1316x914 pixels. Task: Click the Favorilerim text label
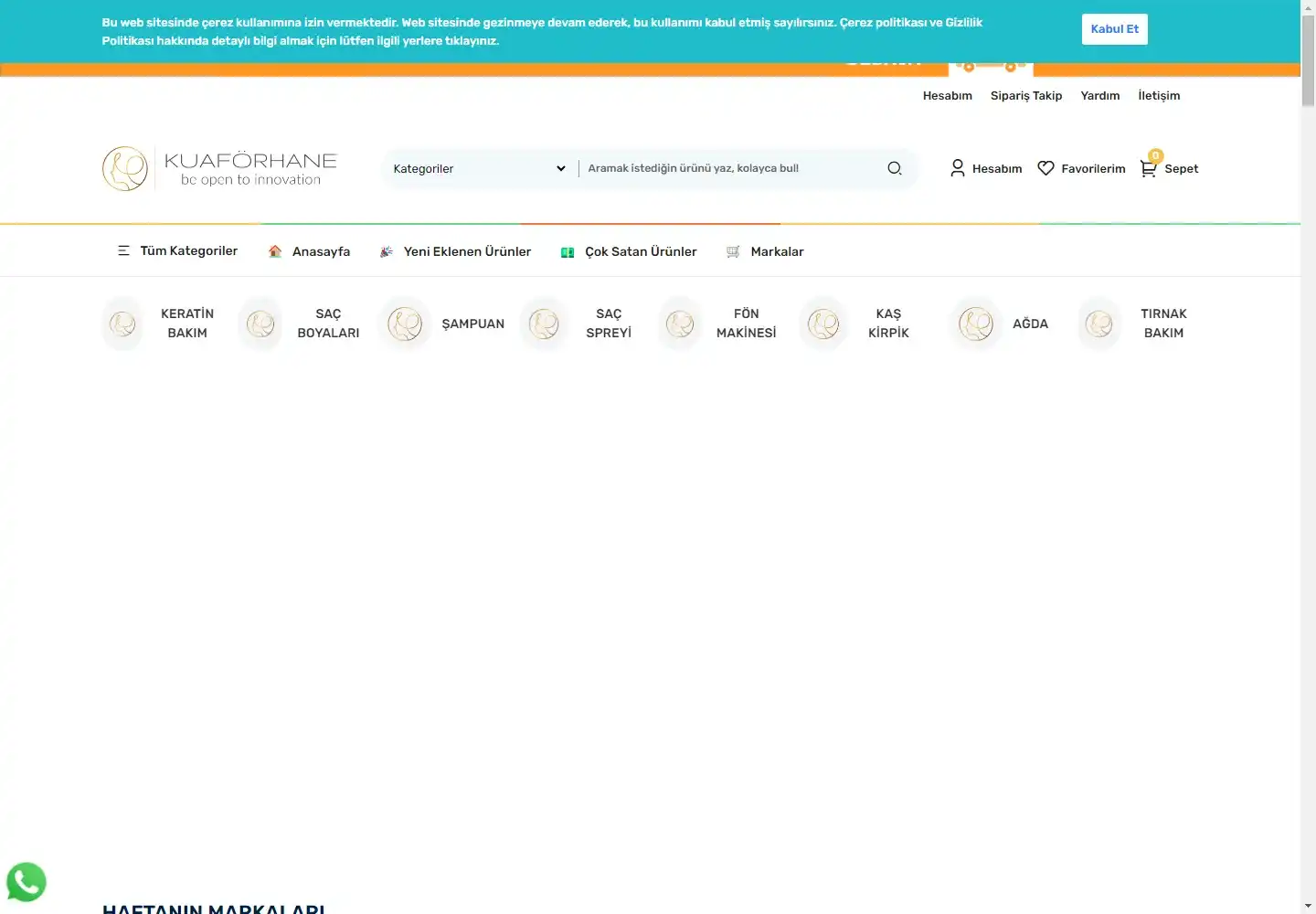click(x=1093, y=169)
